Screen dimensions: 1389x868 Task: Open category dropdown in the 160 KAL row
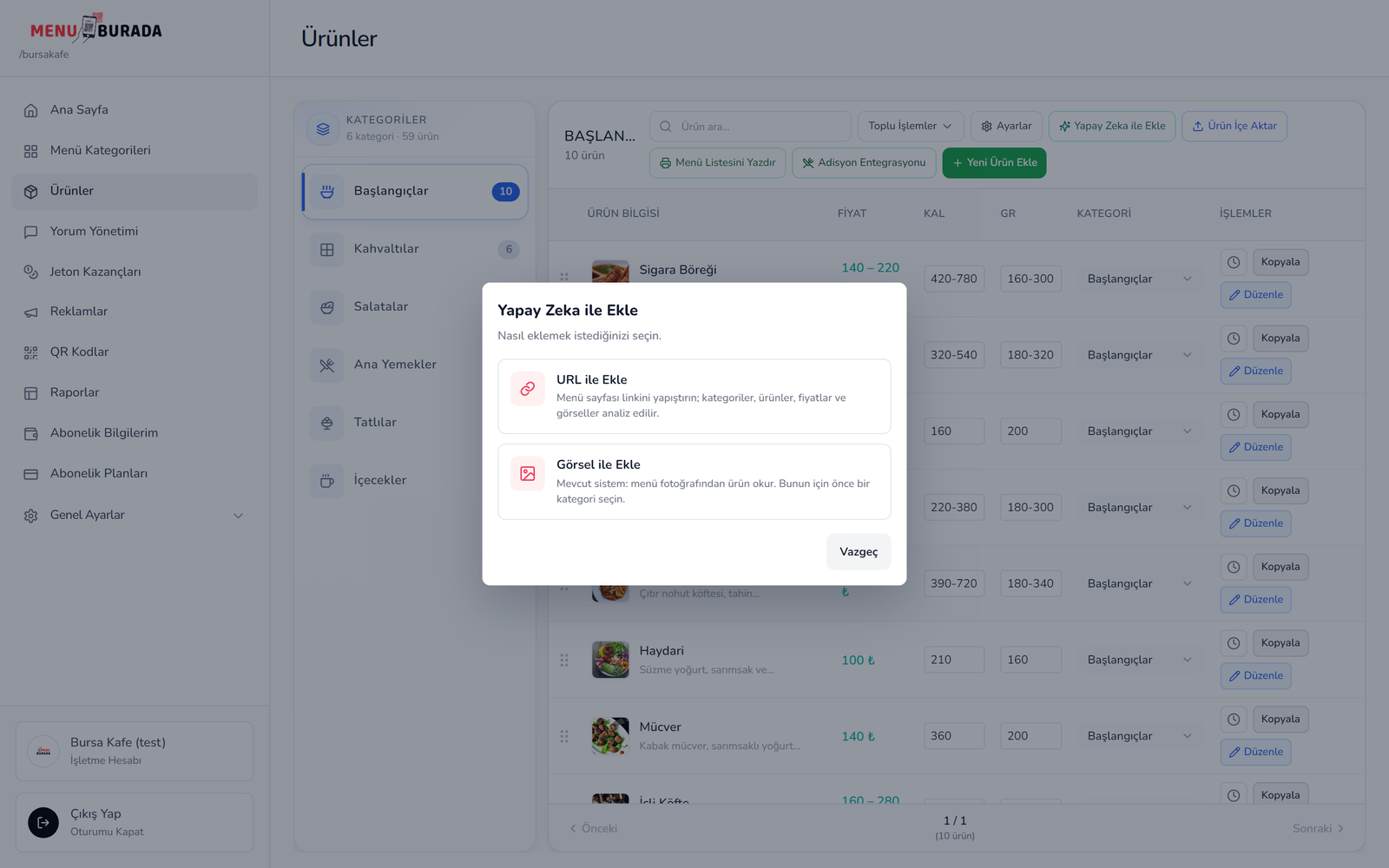click(1139, 431)
